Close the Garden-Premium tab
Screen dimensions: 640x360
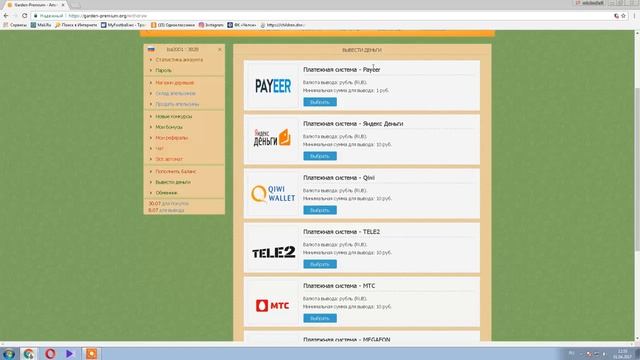[63, 5]
